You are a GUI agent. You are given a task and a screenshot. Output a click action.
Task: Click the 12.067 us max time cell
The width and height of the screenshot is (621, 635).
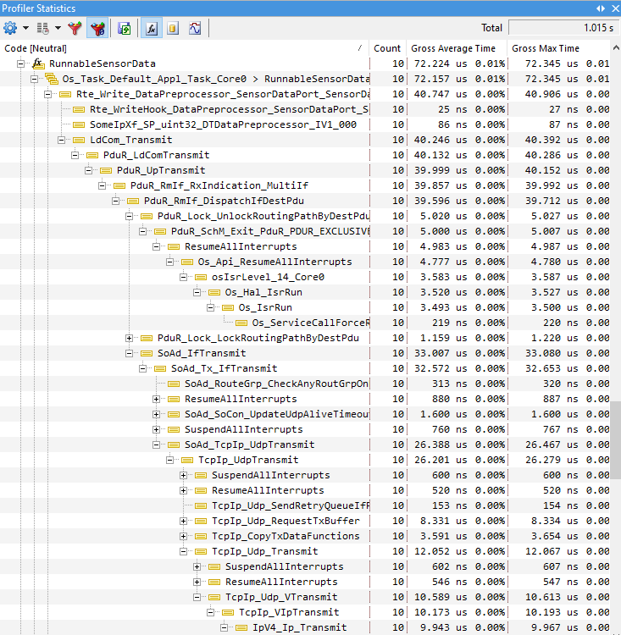click(567, 552)
